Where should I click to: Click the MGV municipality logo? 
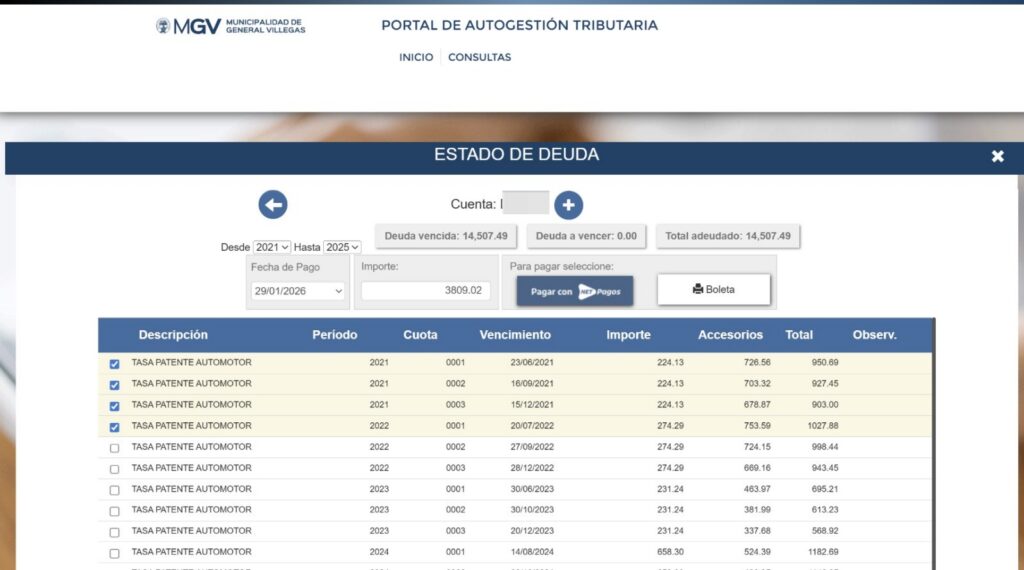231,26
